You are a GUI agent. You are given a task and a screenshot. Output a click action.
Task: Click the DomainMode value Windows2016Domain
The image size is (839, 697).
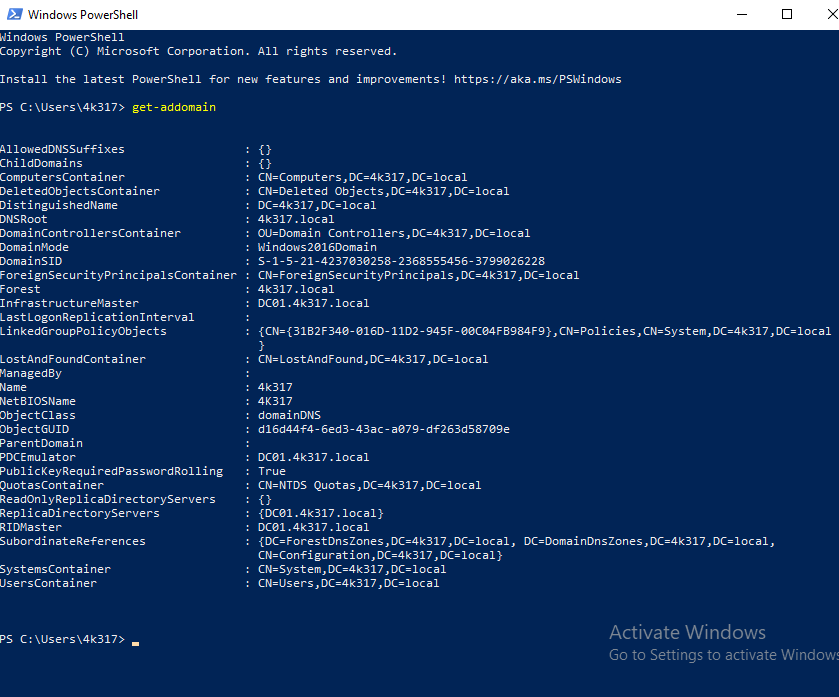coord(317,247)
